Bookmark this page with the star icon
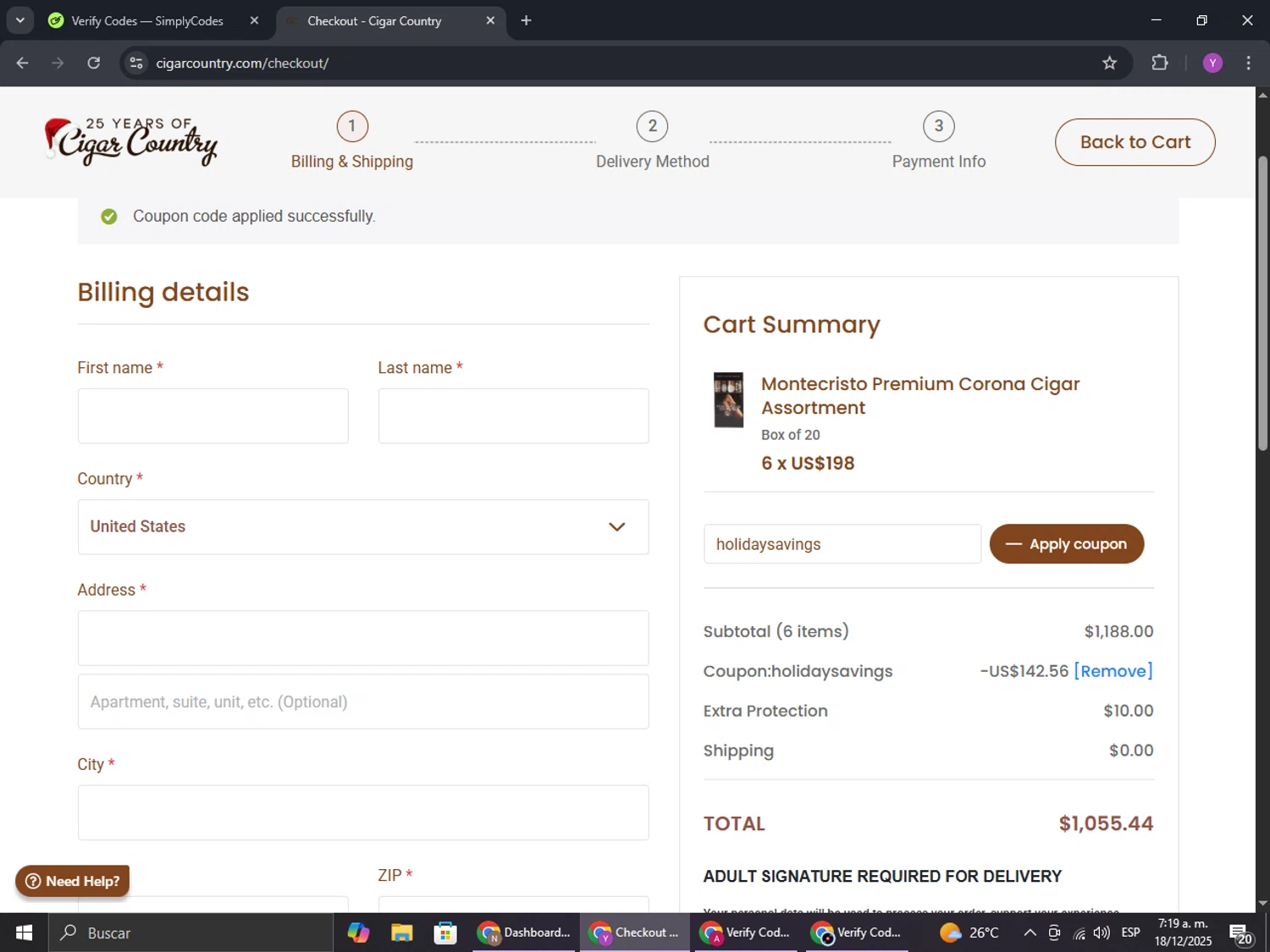 click(x=1109, y=63)
